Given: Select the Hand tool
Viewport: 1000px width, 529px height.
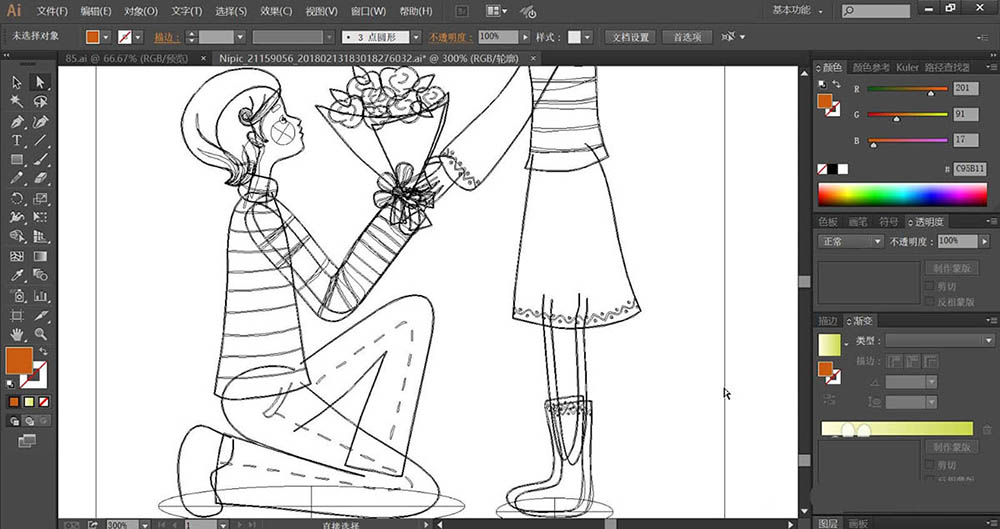Looking at the screenshot, I should [x=17, y=334].
